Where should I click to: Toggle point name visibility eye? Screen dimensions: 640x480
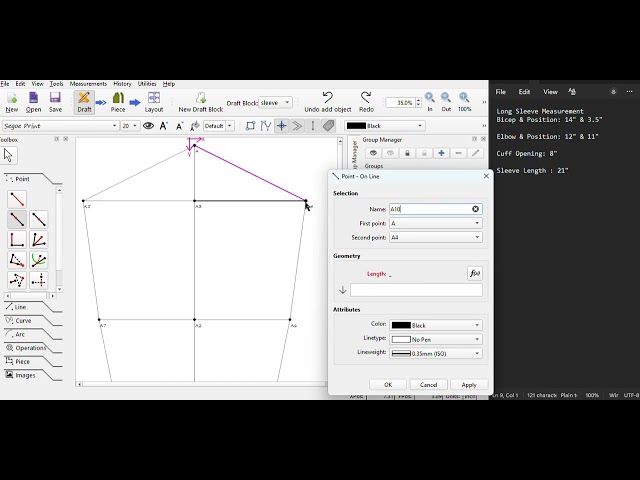coord(148,126)
